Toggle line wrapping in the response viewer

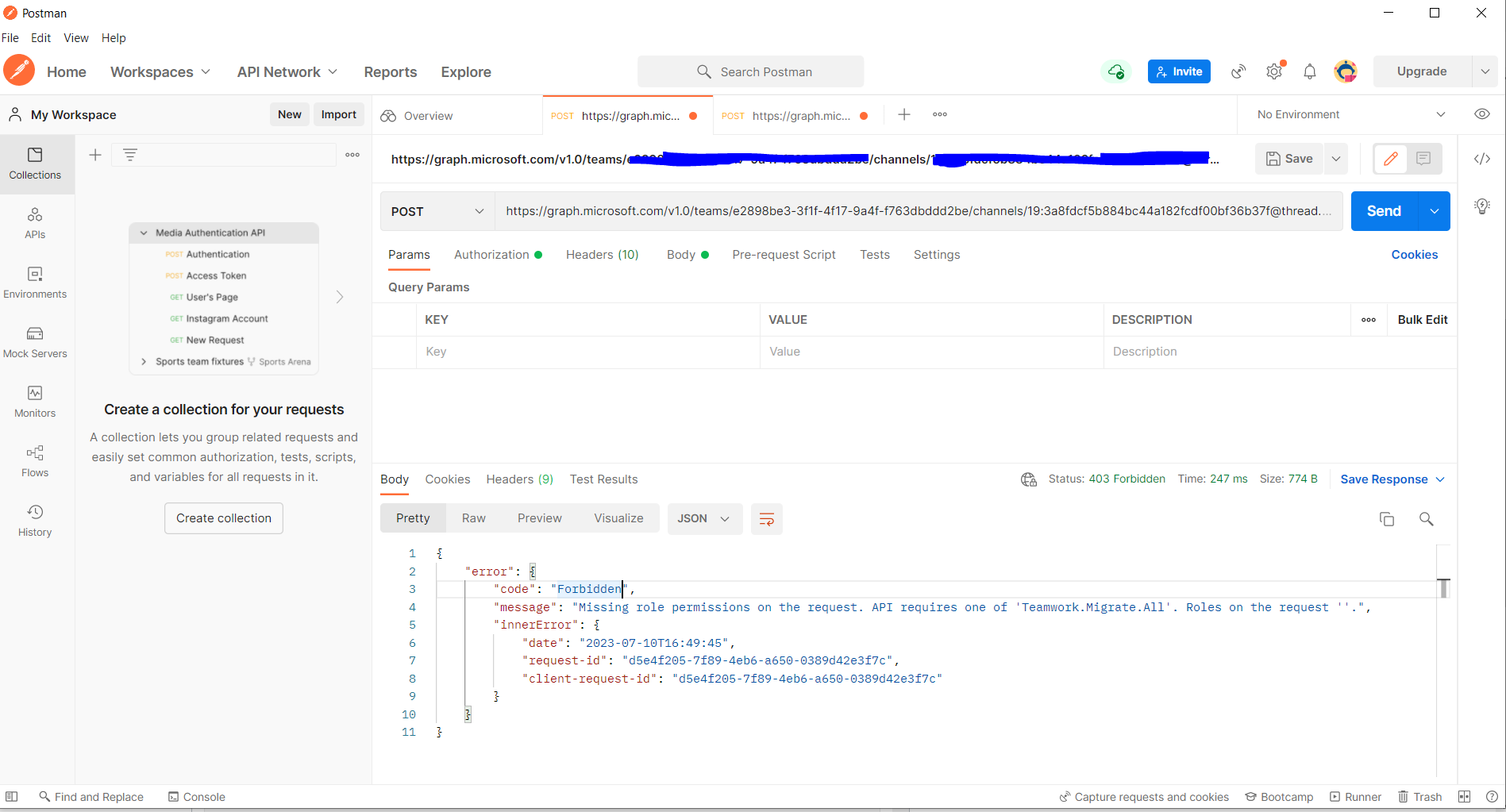(x=766, y=518)
